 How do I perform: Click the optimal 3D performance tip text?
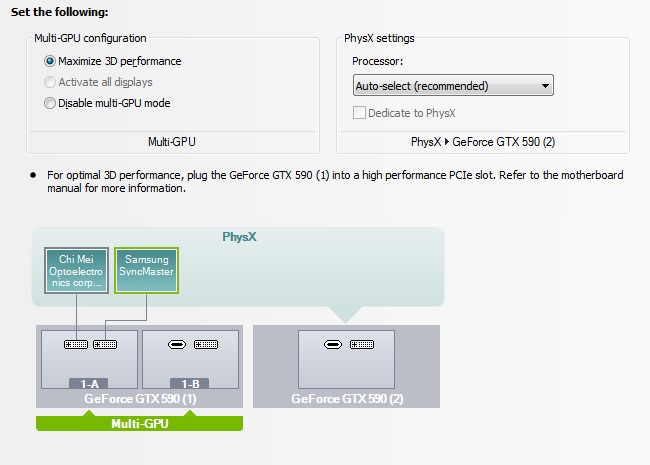tap(335, 182)
